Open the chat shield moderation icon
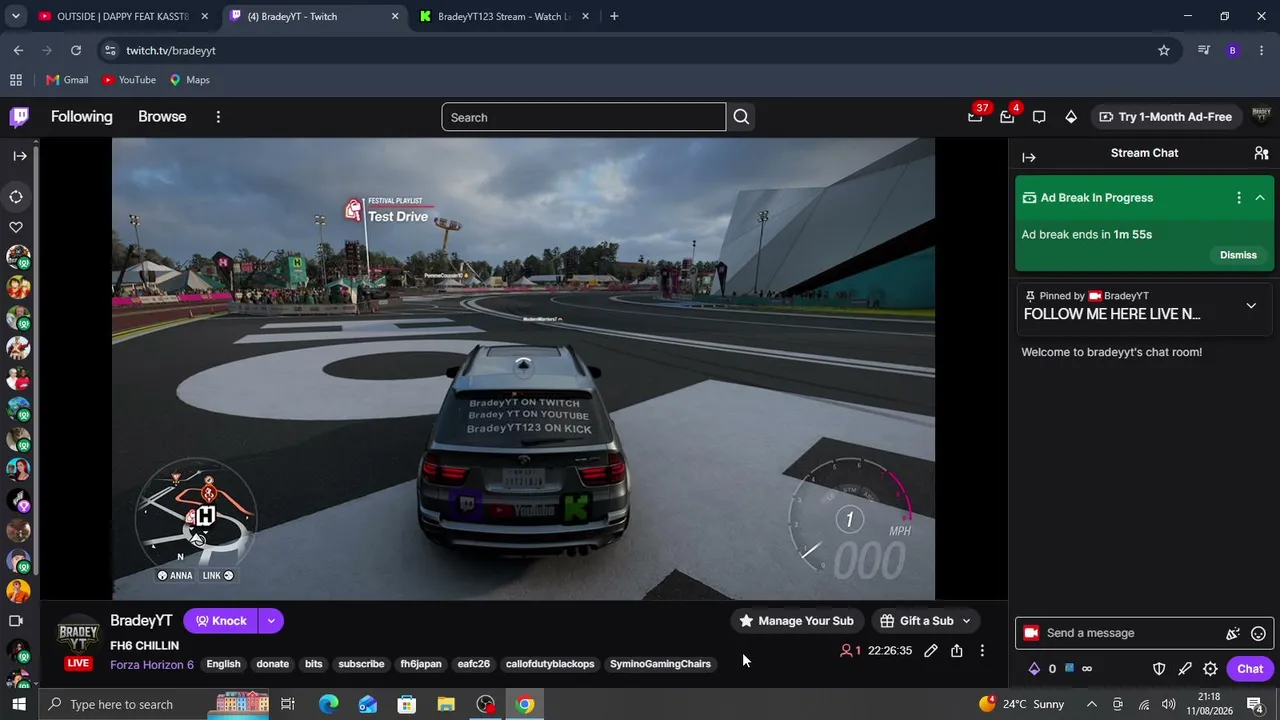Image resolution: width=1280 pixels, height=720 pixels. click(1159, 669)
